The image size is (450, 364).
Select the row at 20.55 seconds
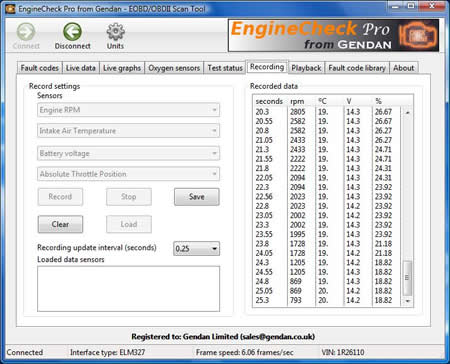point(327,121)
